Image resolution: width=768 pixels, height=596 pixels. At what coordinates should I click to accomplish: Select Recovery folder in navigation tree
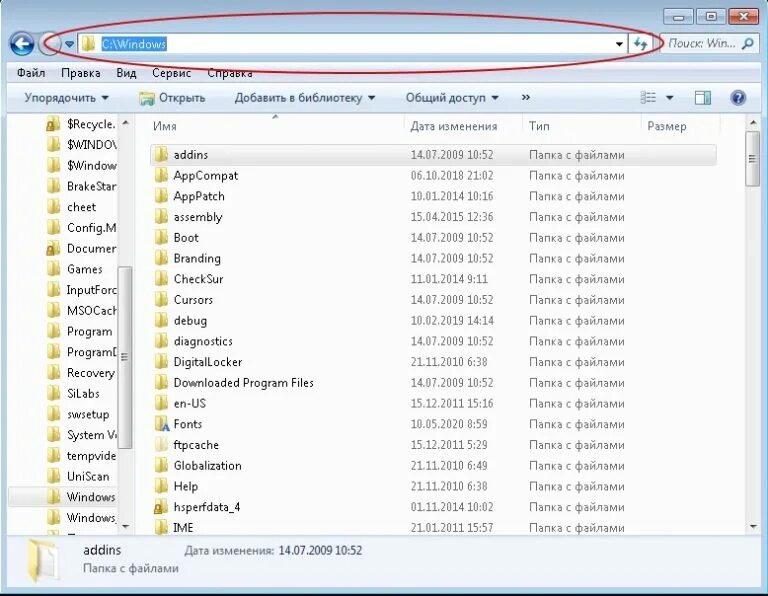tap(81, 373)
